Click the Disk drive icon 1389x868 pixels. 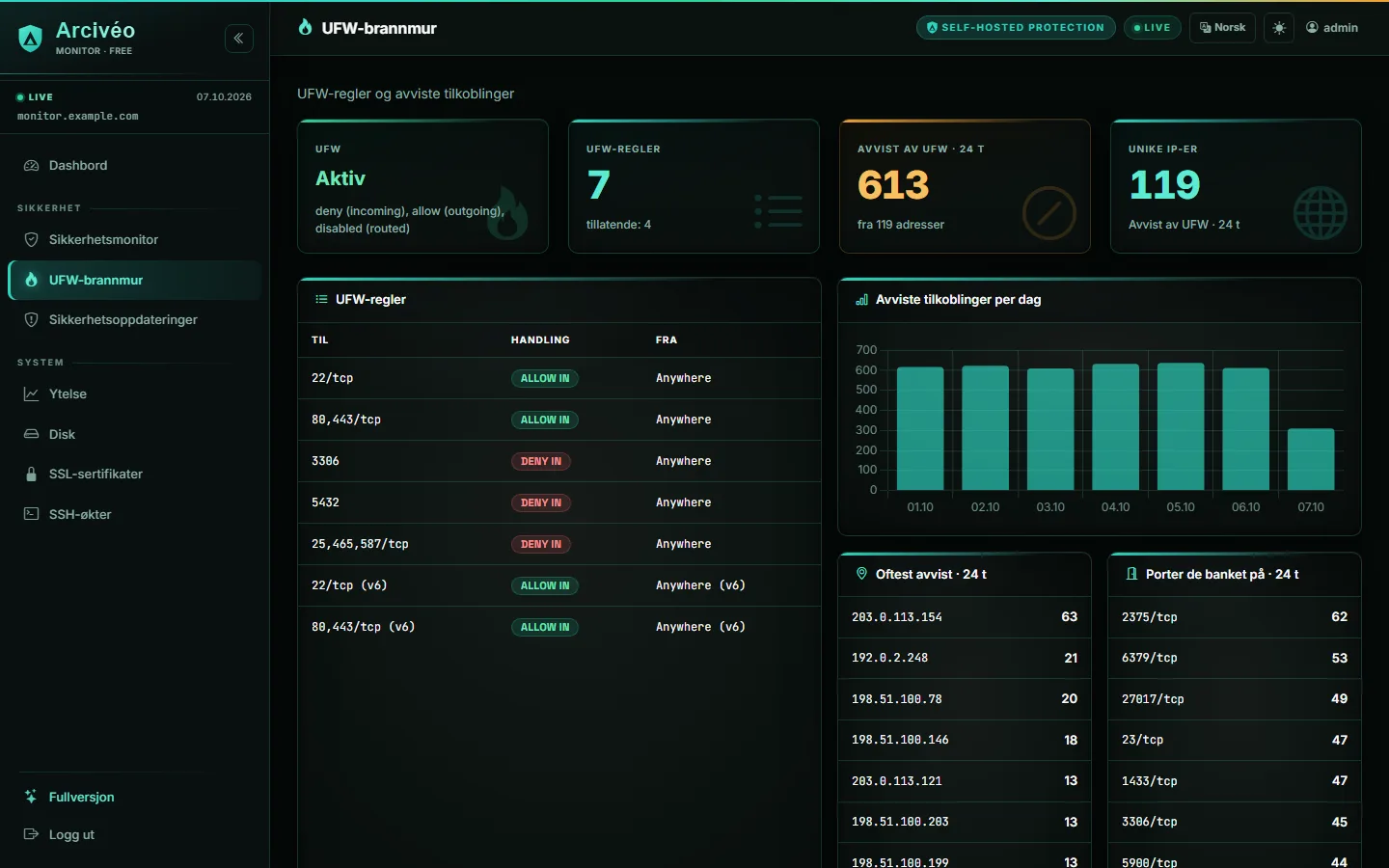[x=31, y=434]
